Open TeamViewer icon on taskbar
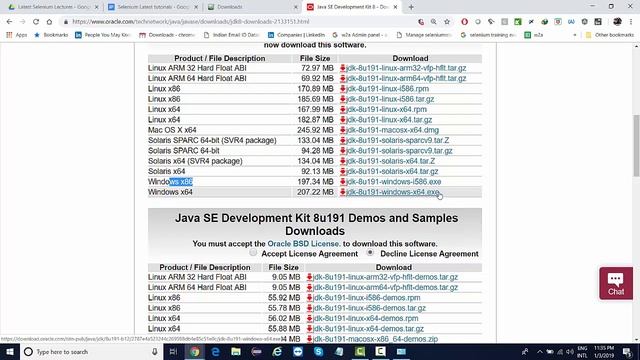The image size is (640, 360). [x=298, y=351]
